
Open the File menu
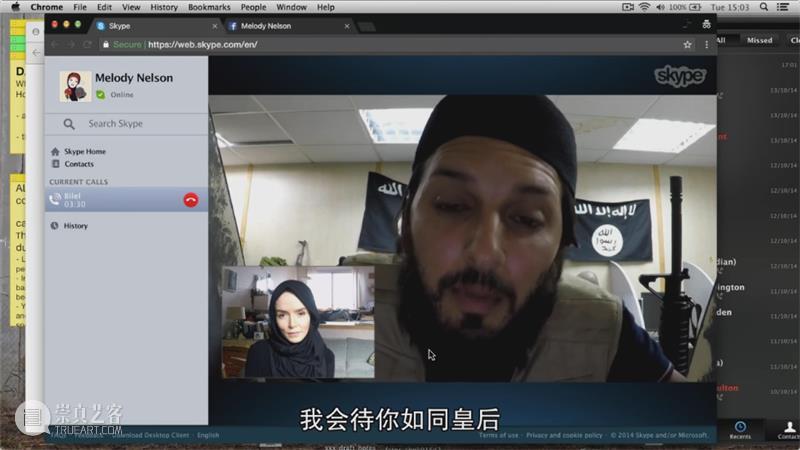point(80,7)
